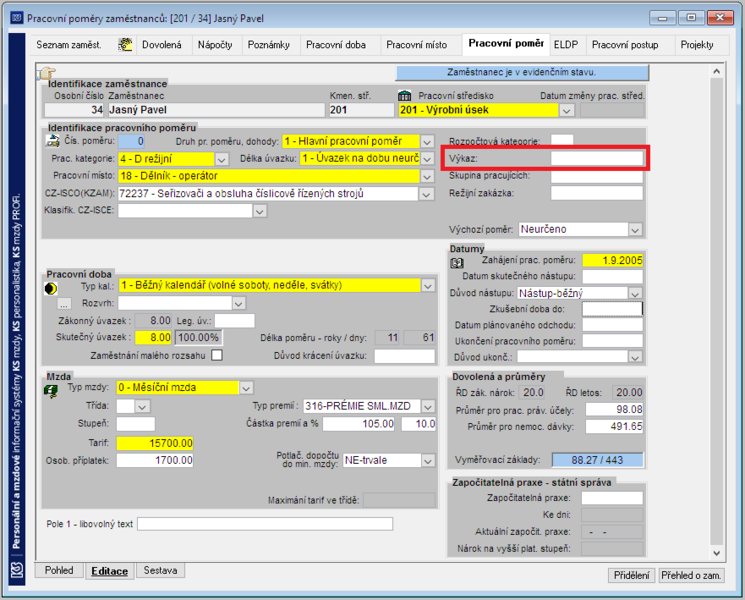Click the Částka prémií 105.00 field

coord(359,424)
